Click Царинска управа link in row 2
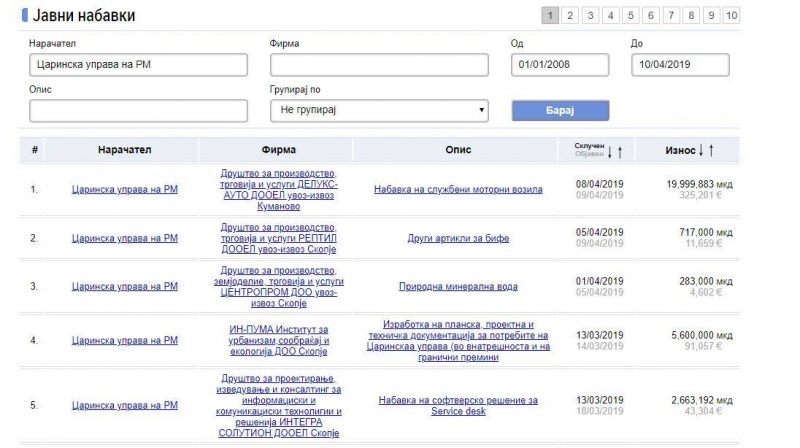 point(124,238)
